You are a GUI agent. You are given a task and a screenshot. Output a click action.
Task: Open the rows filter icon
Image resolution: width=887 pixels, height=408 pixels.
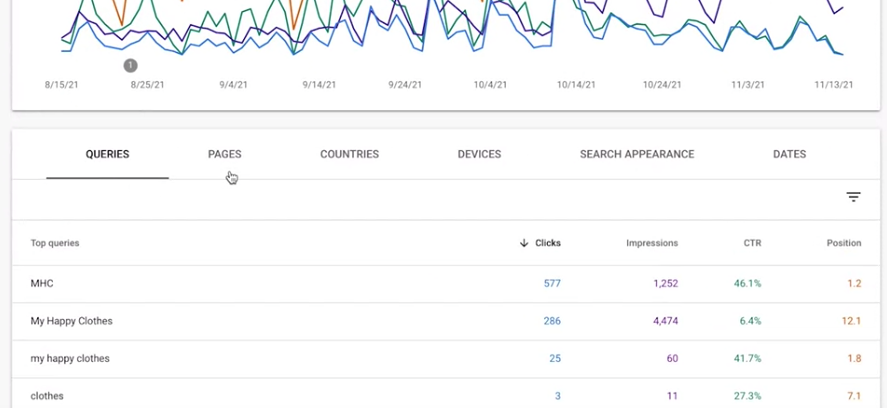tap(853, 197)
